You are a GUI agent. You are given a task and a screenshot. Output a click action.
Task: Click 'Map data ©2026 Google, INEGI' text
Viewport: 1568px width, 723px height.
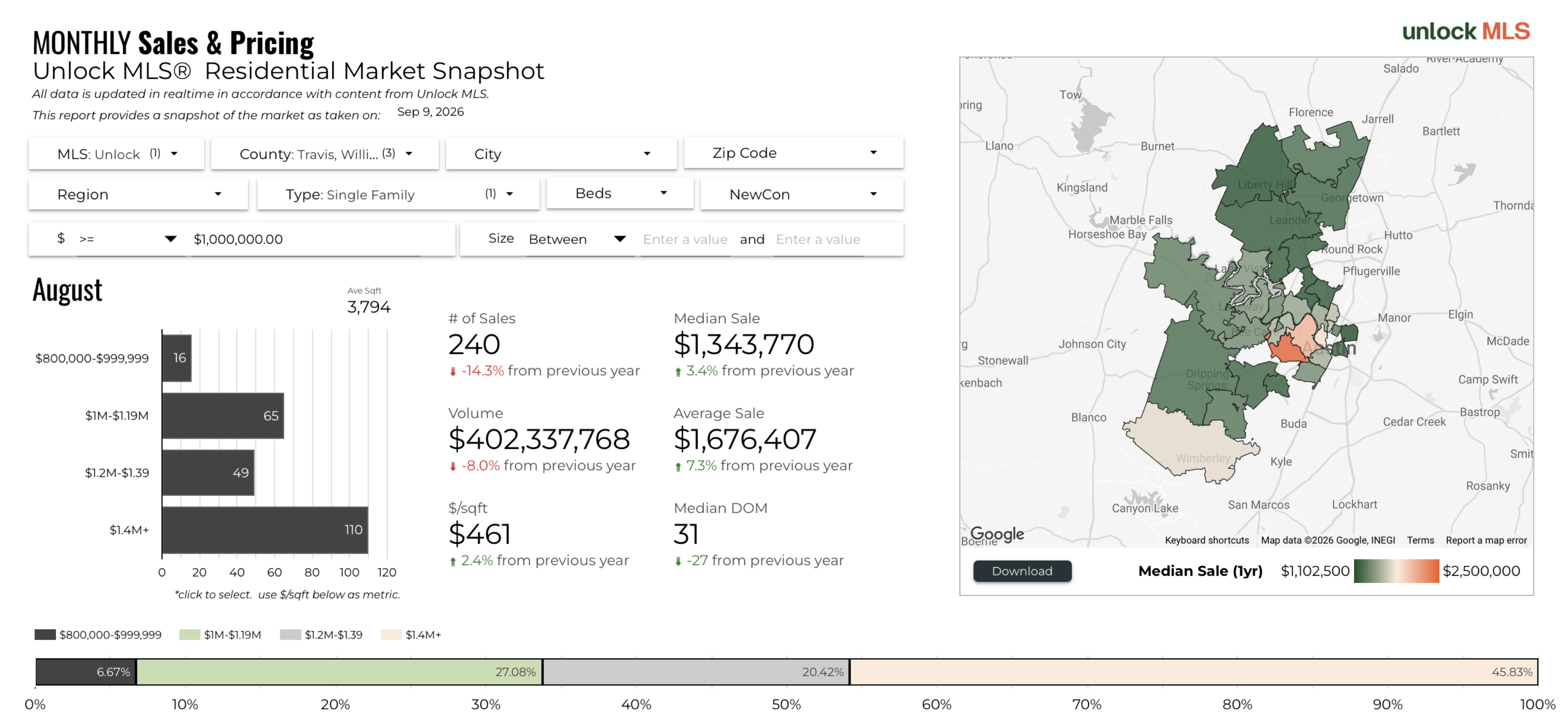1328,540
